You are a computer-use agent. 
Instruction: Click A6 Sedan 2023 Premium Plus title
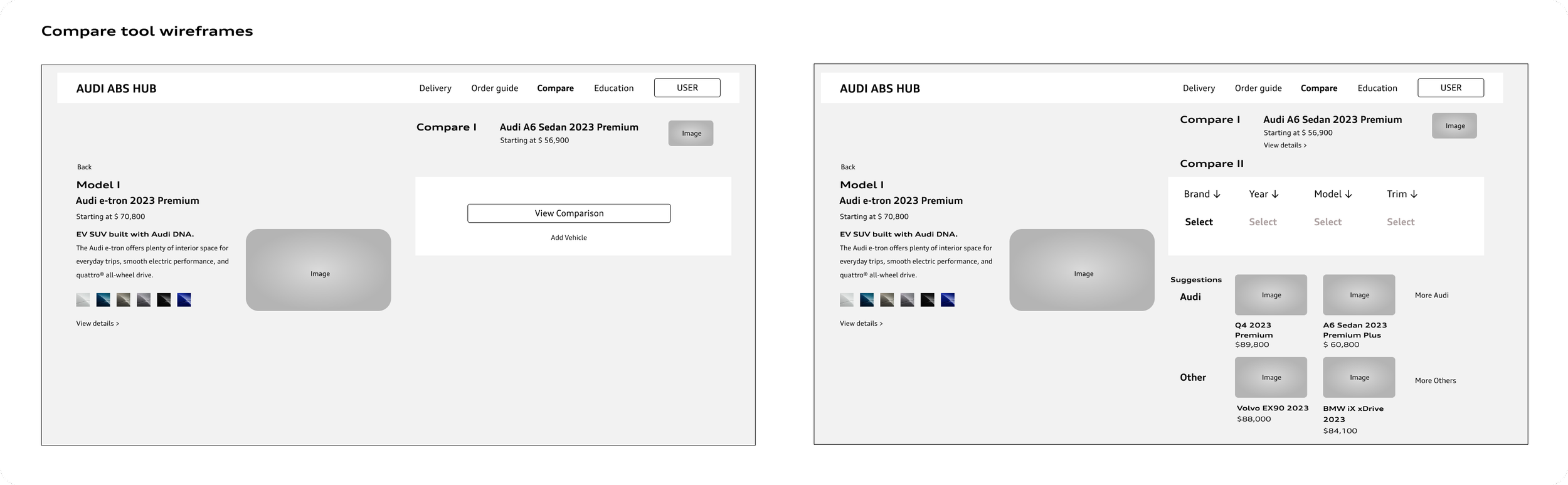[1355, 330]
